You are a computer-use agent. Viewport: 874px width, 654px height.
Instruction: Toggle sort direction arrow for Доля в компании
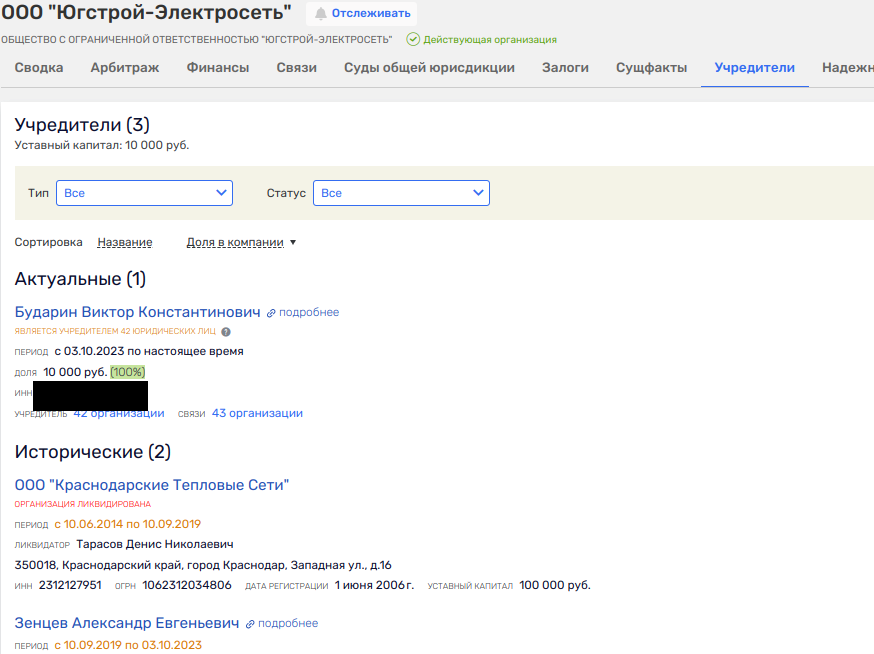click(x=293, y=243)
